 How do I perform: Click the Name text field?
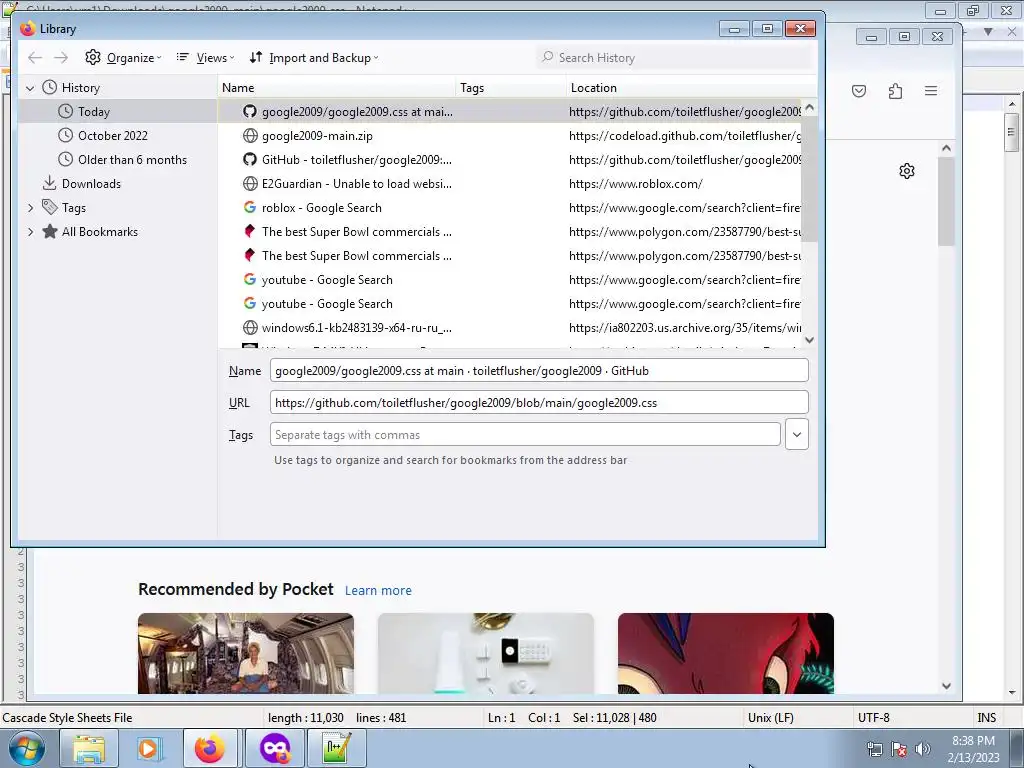pos(539,371)
